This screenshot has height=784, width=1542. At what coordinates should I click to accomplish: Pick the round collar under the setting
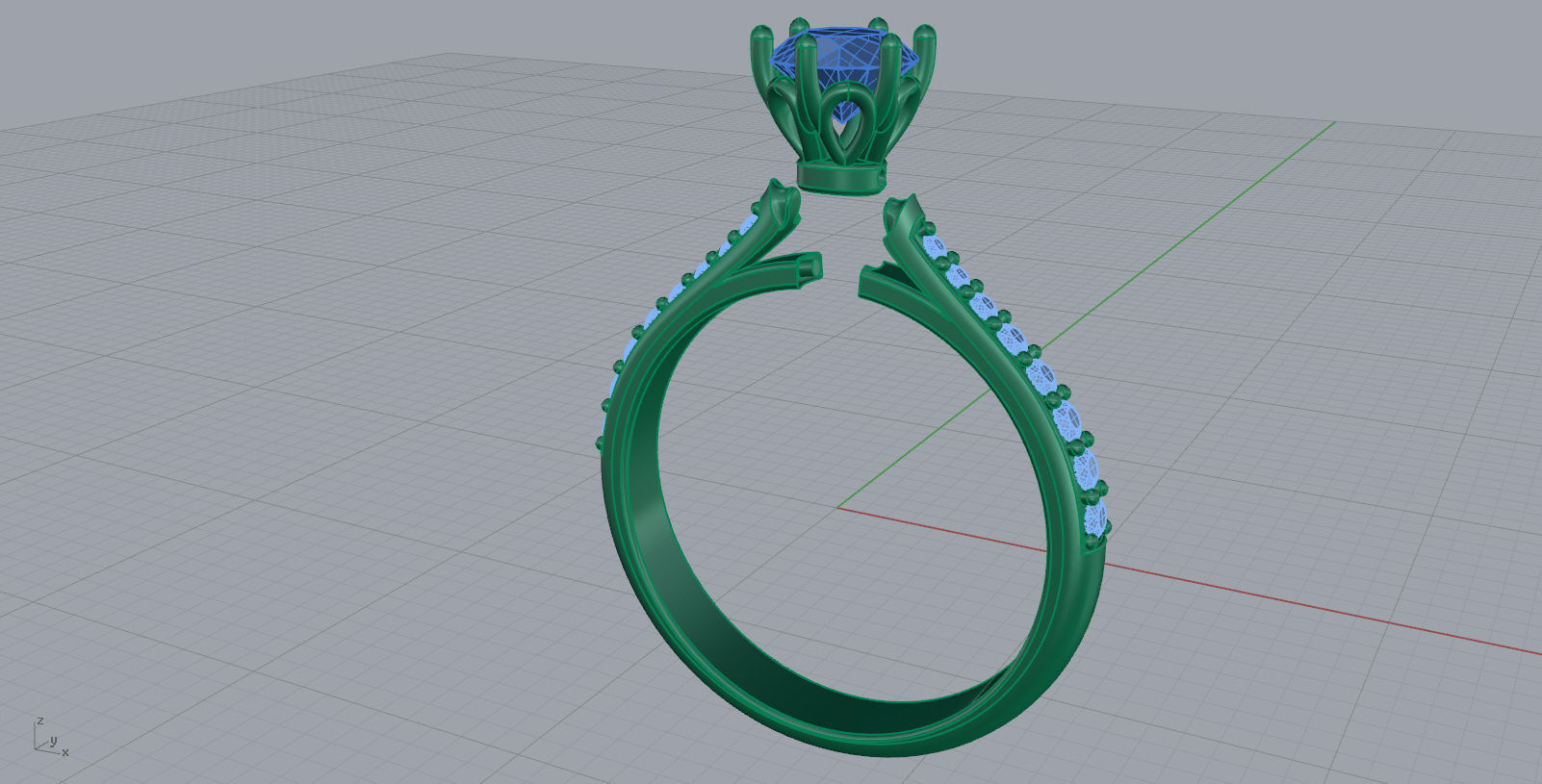pos(842,178)
